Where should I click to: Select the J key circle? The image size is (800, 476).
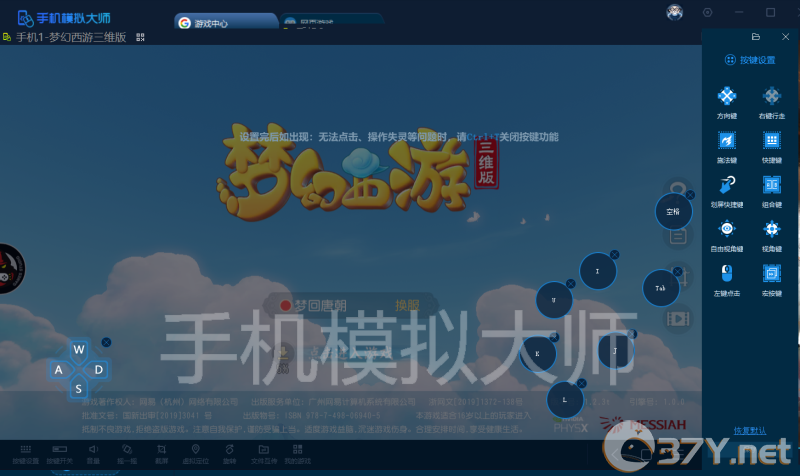[x=615, y=350]
